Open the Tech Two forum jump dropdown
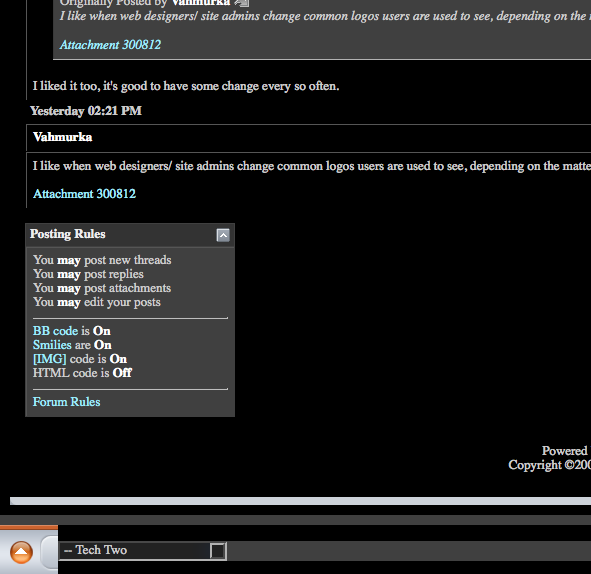Image resolution: width=591 pixels, height=574 pixels. pyautogui.click(x=143, y=551)
